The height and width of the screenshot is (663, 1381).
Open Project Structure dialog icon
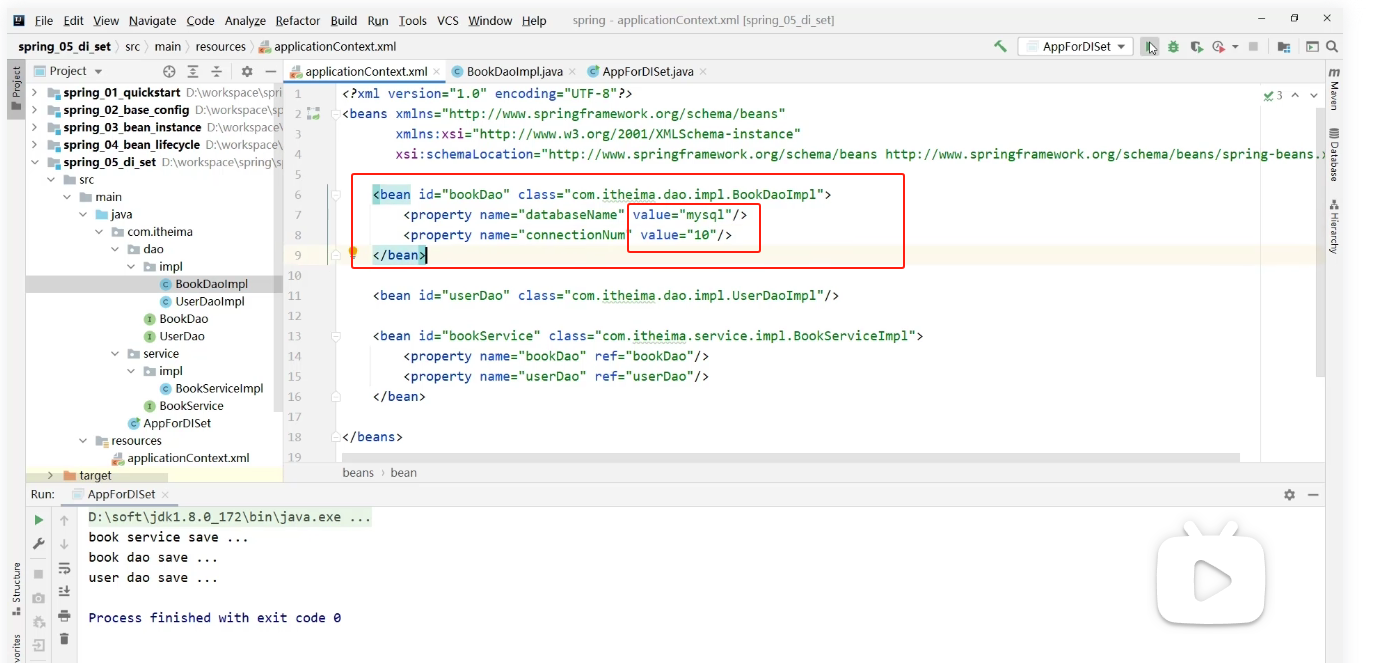(x=1284, y=47)
